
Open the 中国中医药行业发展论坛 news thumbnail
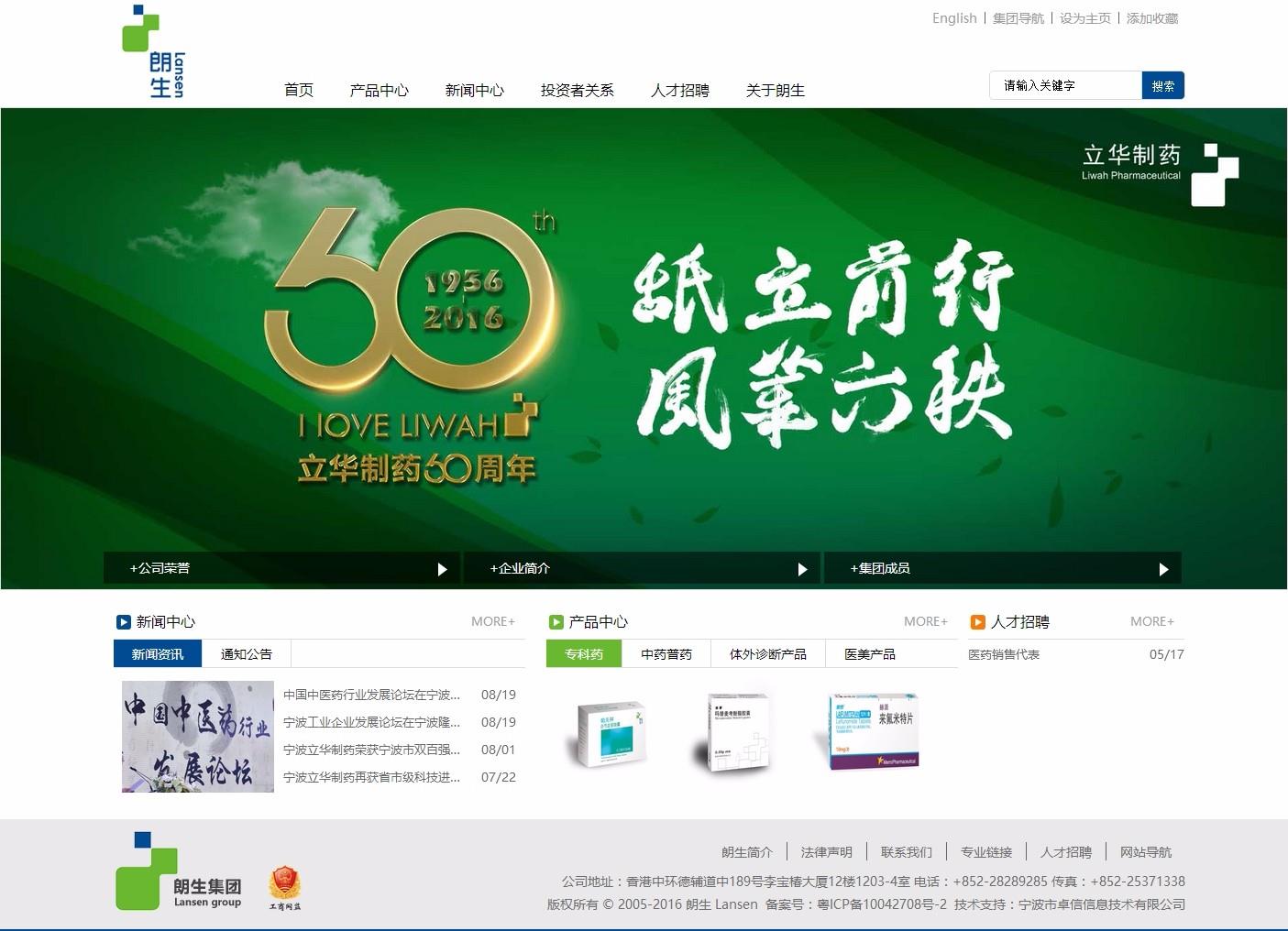coord(198,737)
